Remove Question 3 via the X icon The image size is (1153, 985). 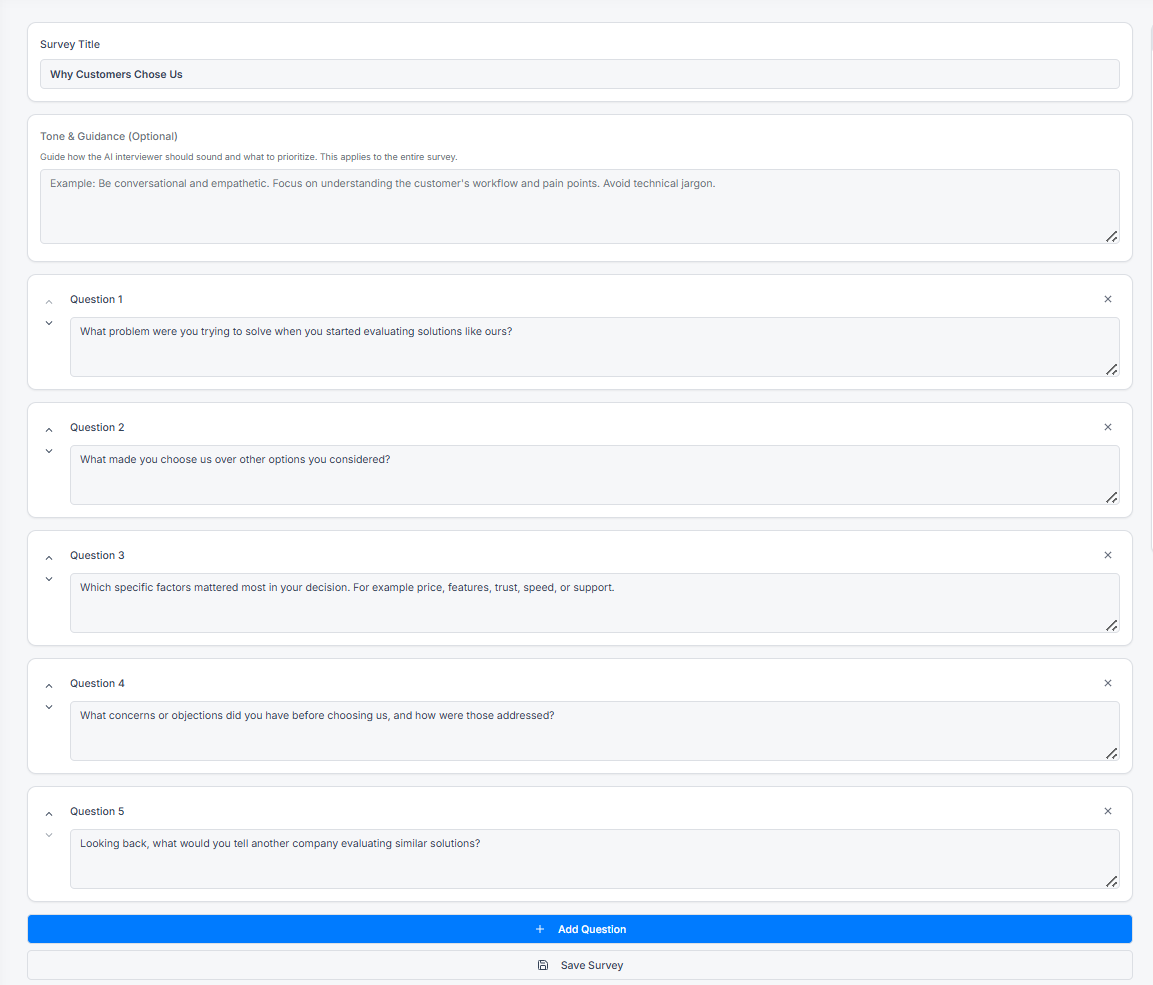coord(1107,555)
